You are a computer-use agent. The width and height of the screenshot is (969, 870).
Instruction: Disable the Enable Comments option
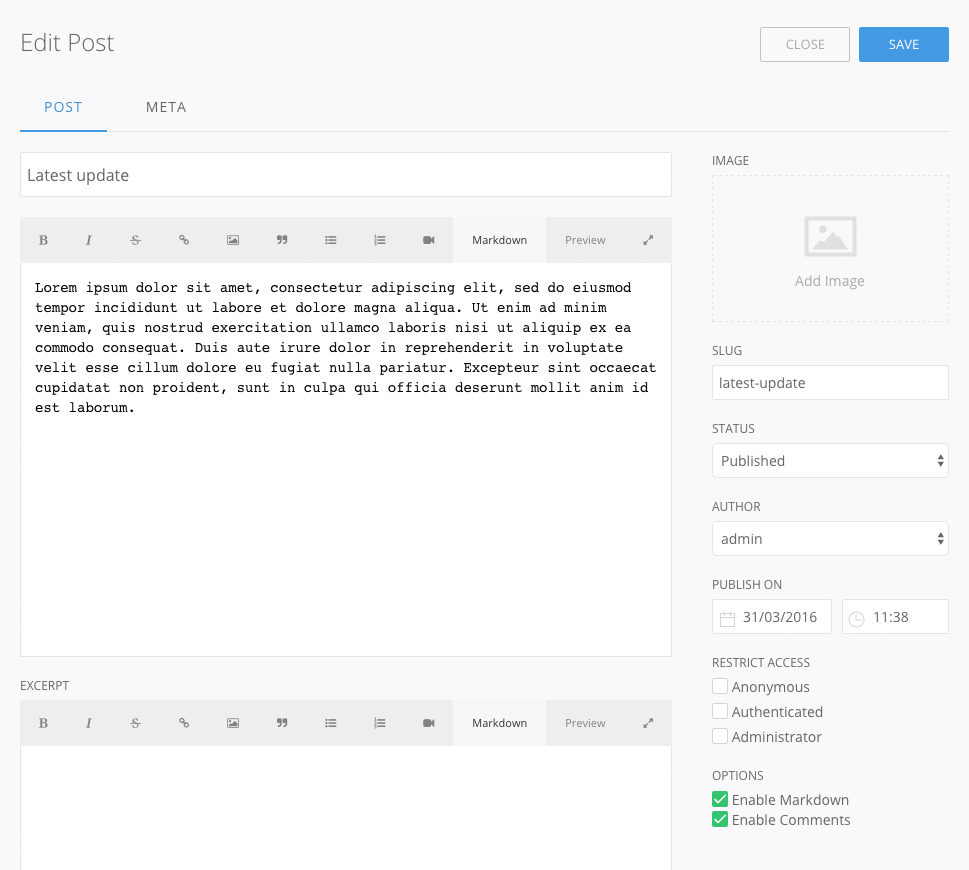(720, 820)
